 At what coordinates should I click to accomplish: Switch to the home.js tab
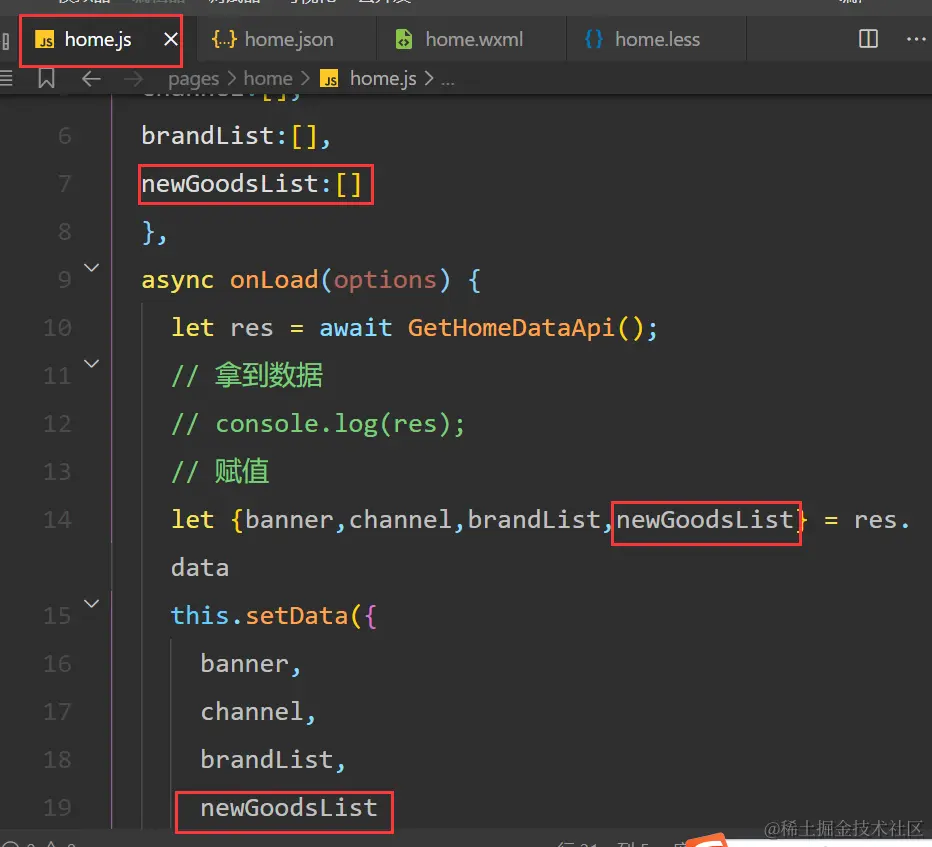[98, 40]
